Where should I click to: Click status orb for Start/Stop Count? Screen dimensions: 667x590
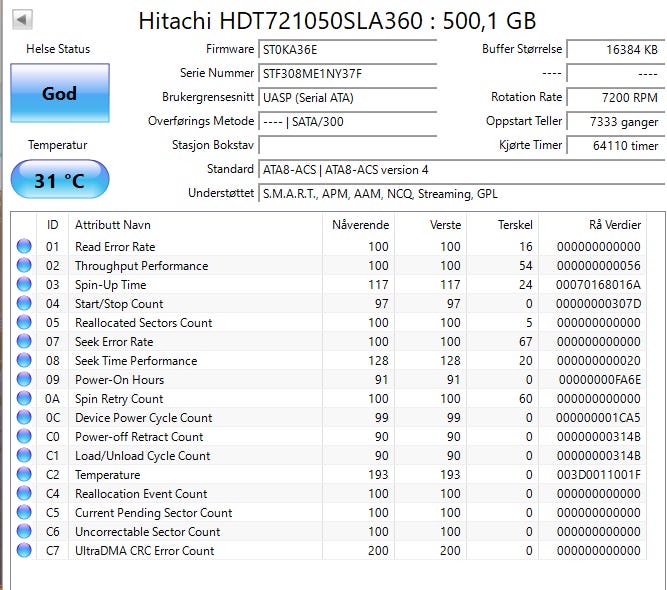(24, 303)
